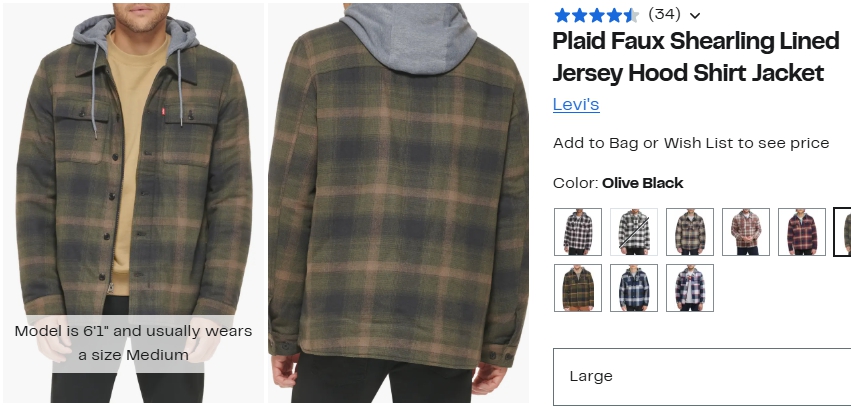The width and height of the screenshot is (851, 406).
Task: Choose the tan and navy plaid swatch
Action: (689, 232)
